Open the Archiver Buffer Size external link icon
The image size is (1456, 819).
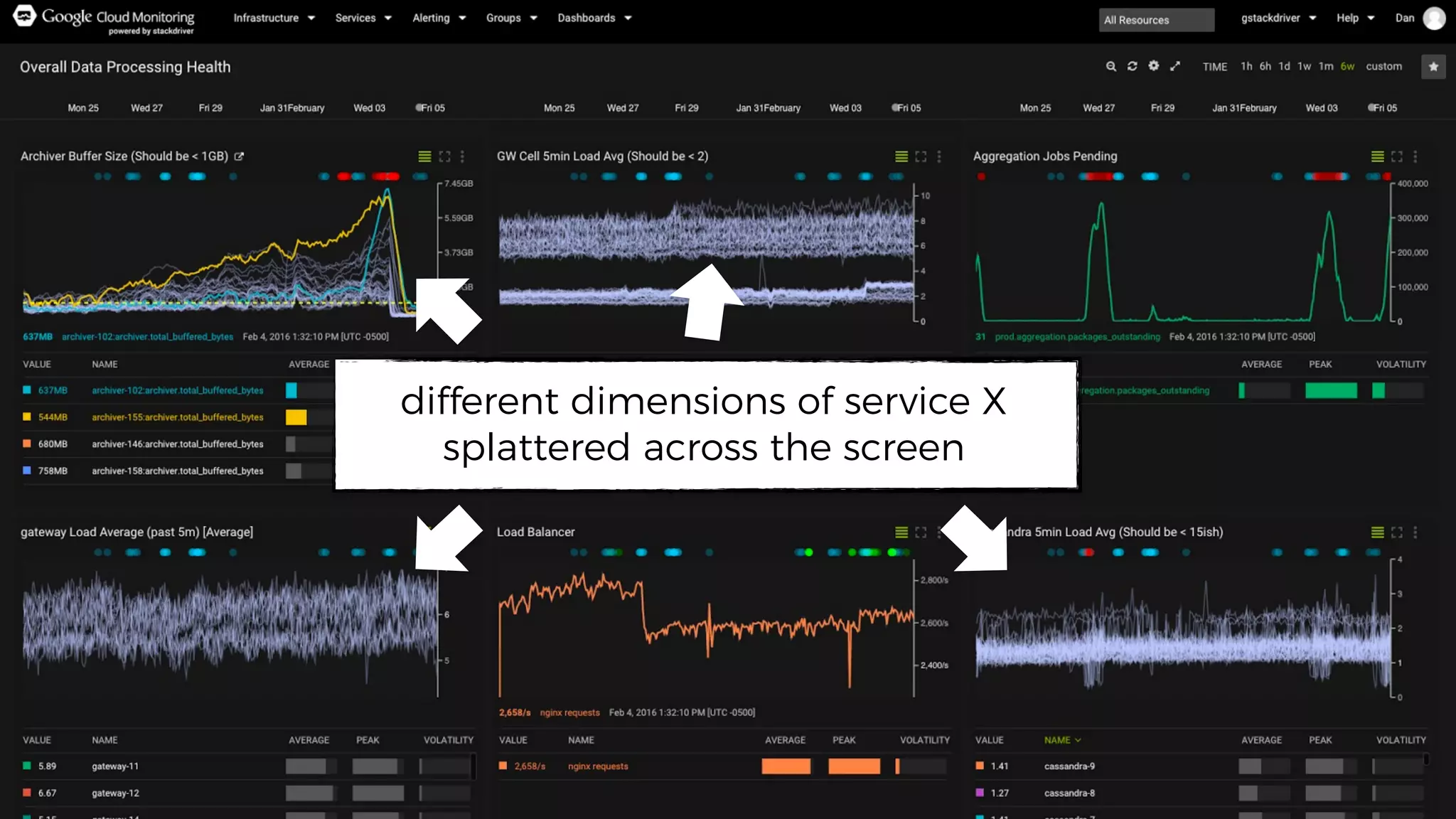click(240, 156)
